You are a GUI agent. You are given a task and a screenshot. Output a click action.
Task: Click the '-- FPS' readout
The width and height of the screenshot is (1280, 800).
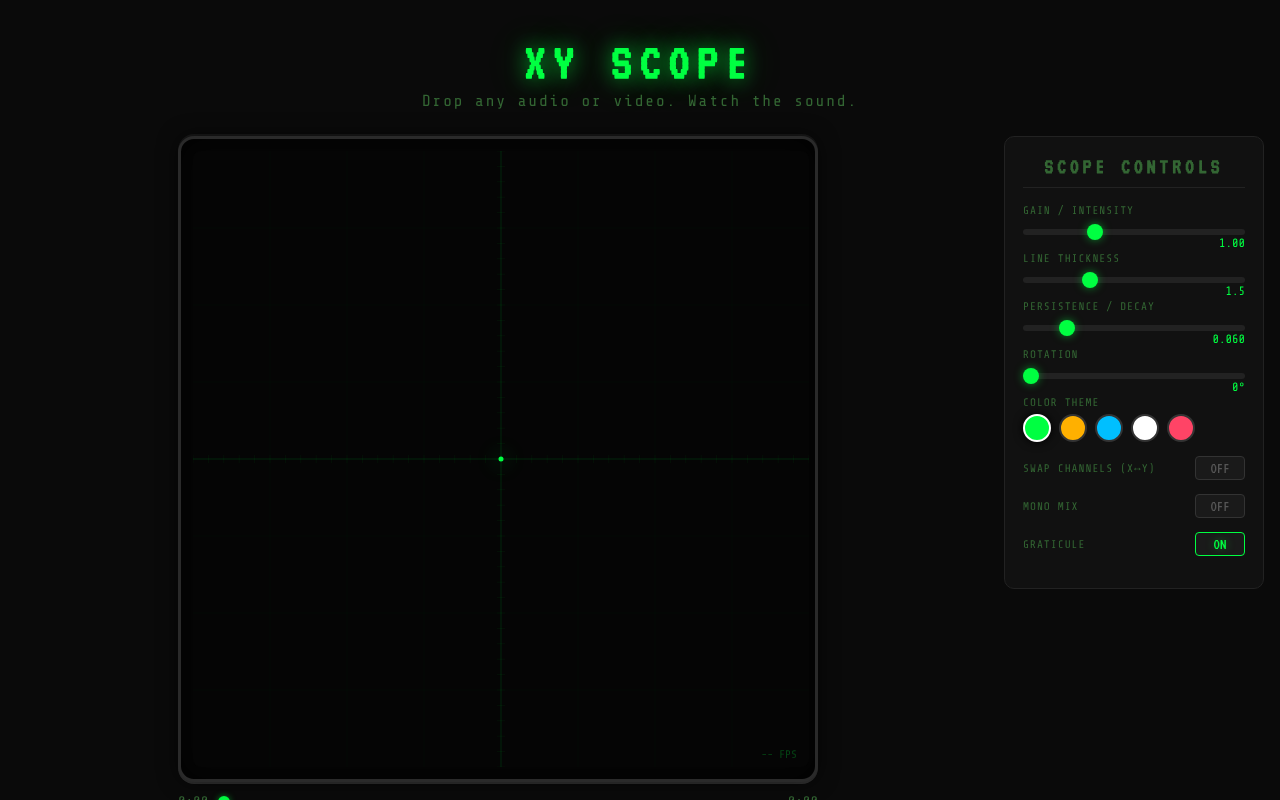(x=779, y=755)
